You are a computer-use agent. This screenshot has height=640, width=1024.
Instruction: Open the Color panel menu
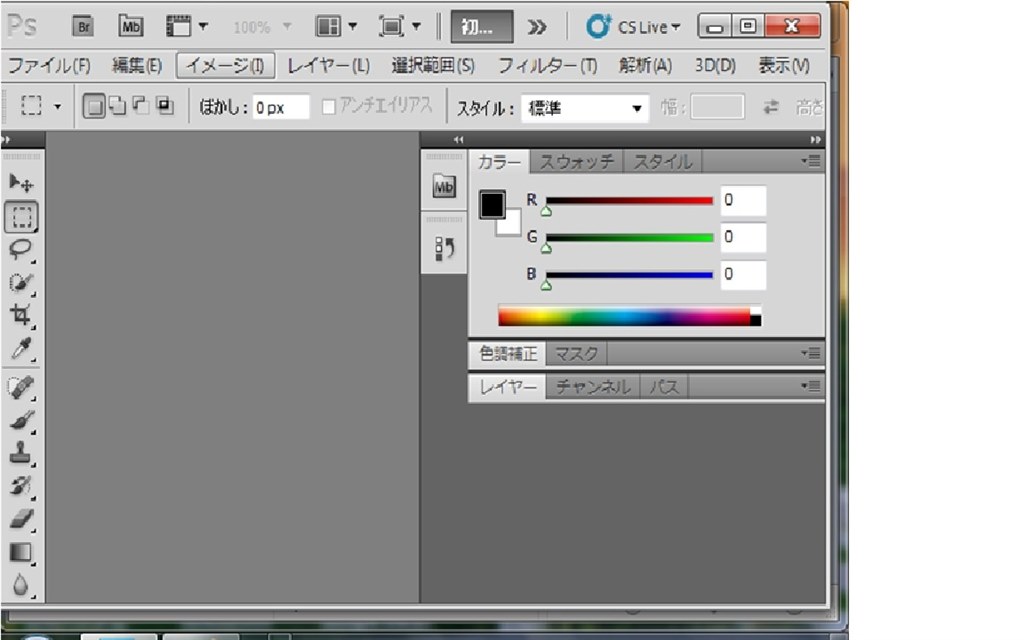813,161
